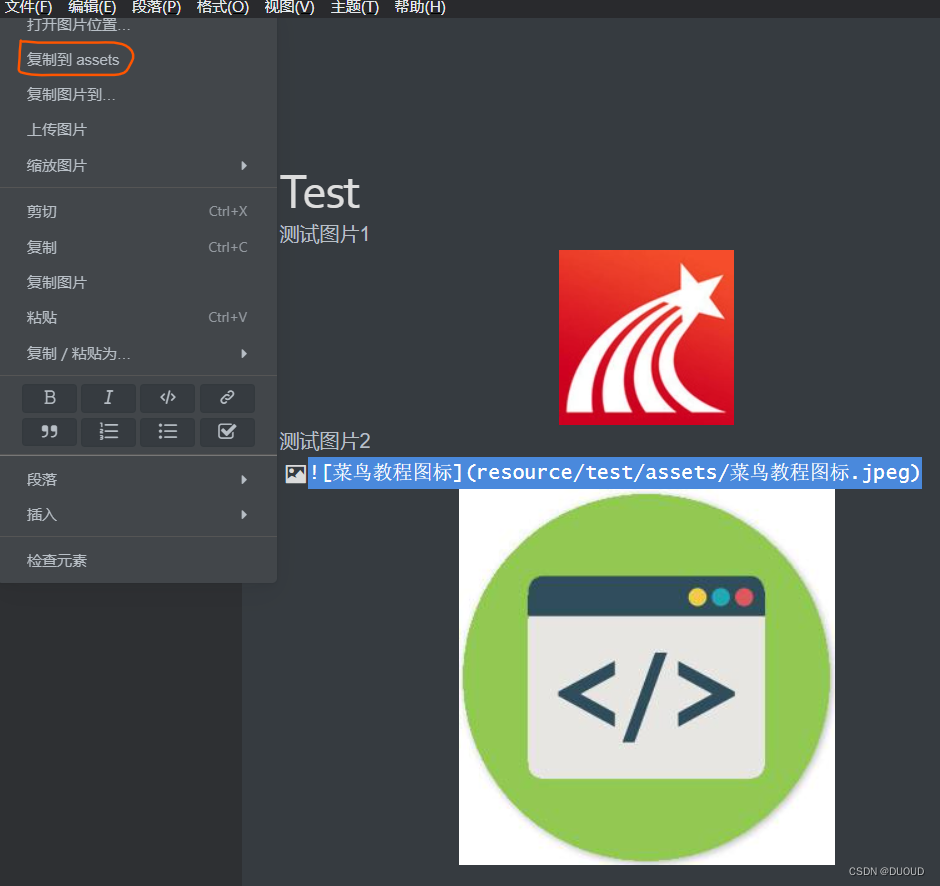Choose 复制图片到... menu entry

(138, 94)
